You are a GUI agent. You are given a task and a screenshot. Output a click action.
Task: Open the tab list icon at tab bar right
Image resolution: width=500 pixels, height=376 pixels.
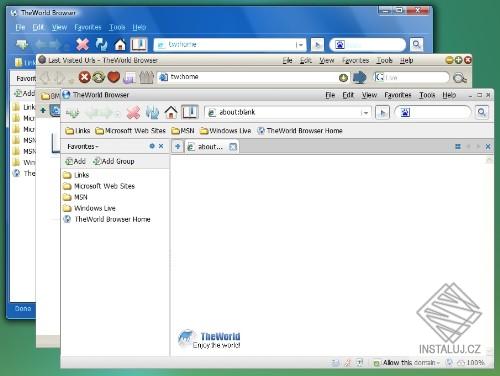(458, 146)
